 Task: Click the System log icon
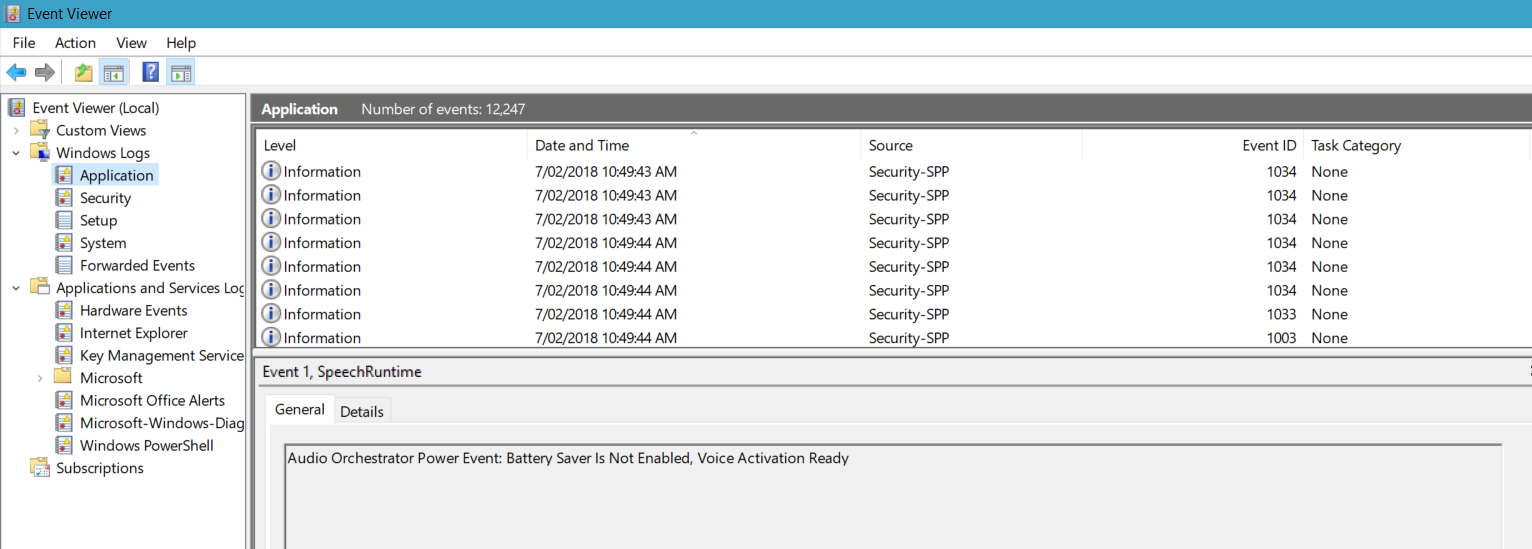pyautogui.click(x=64, y=243)
